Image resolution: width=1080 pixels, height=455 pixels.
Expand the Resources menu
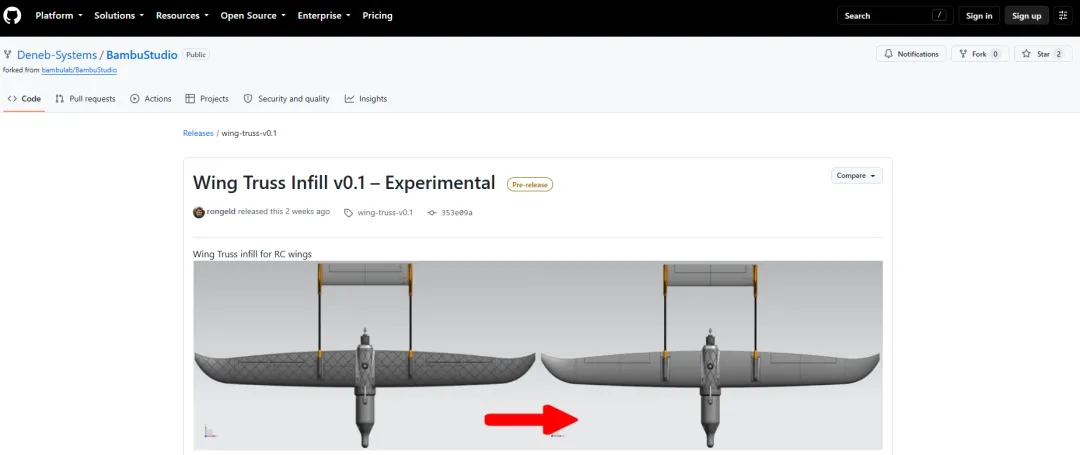click(x=183, y=15)
